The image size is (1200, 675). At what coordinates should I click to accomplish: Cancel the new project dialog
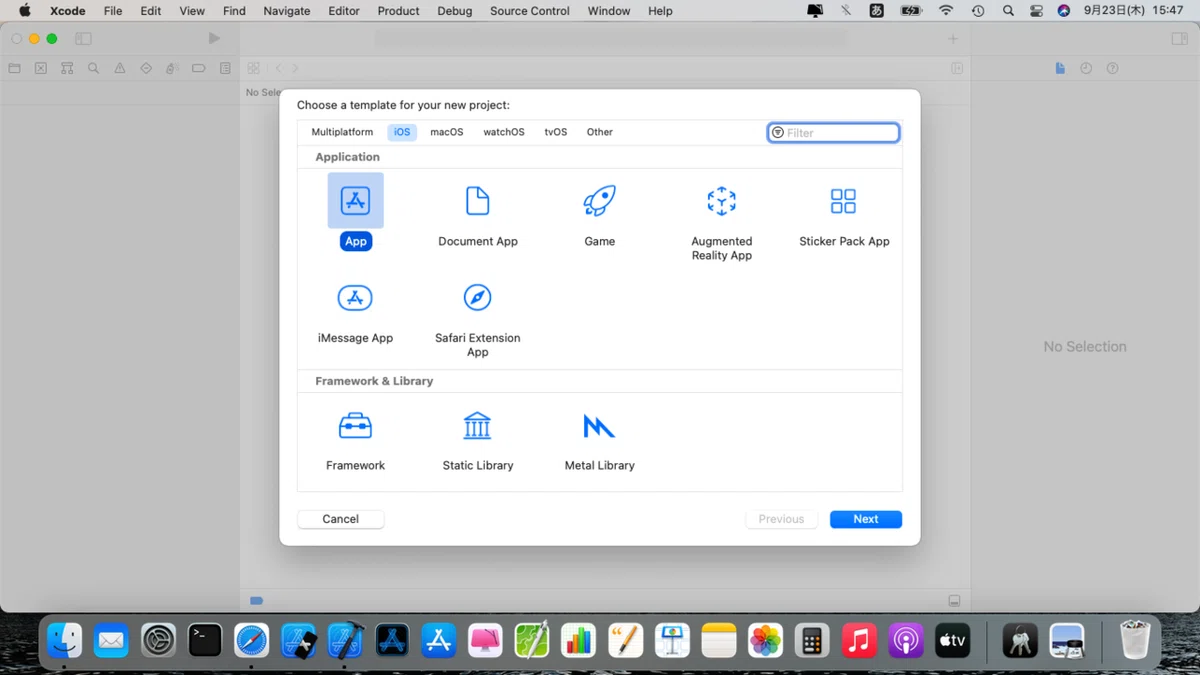(340, 519)
